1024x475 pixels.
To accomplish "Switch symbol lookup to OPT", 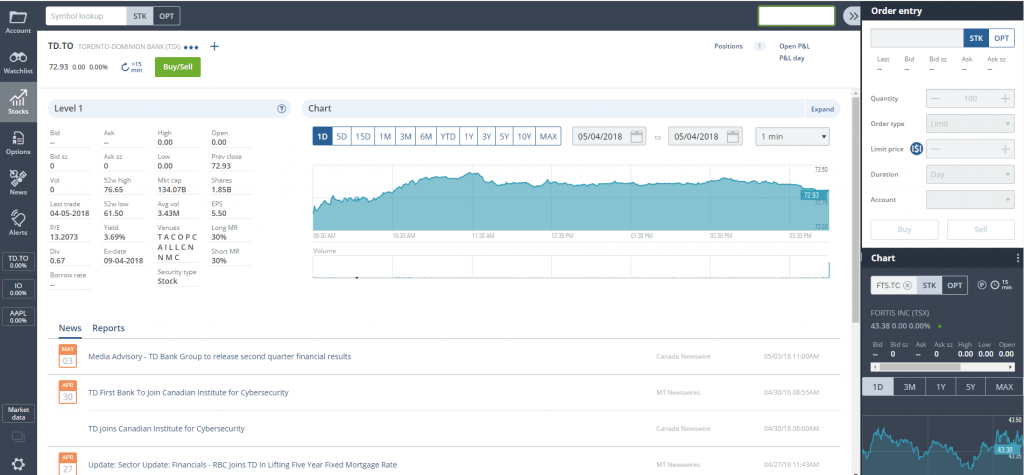I will [167, 16].
